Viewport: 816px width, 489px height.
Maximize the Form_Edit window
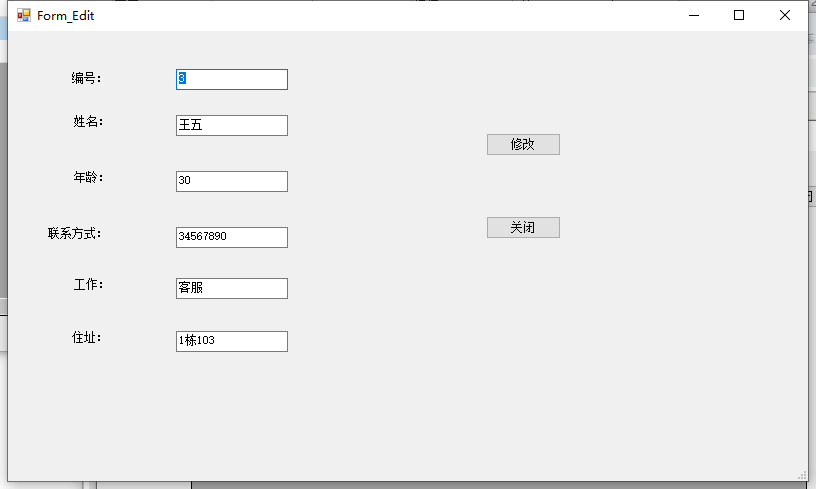pos(739,15)
